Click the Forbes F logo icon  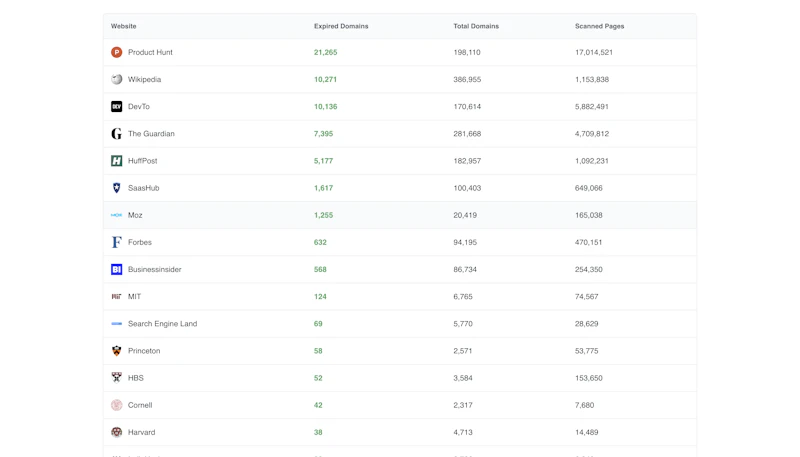(116, 242)
